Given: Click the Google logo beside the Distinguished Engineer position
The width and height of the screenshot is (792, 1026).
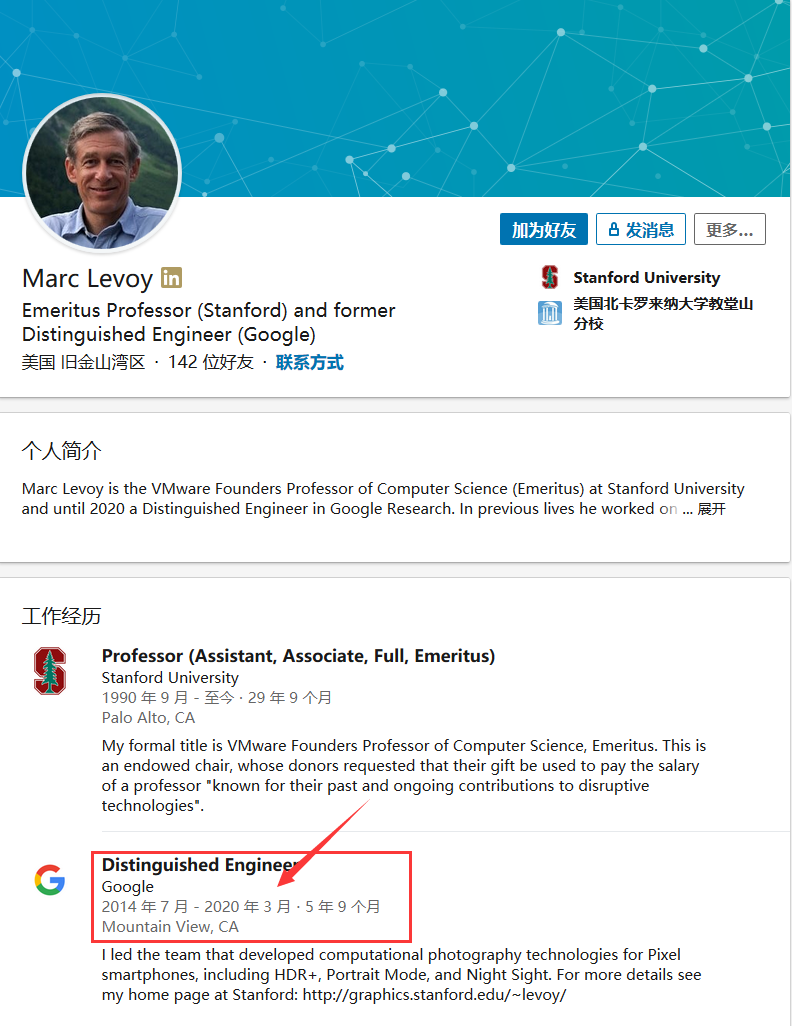Looking at the screenshot, I should pyautogui.click(x=50, y=879).
